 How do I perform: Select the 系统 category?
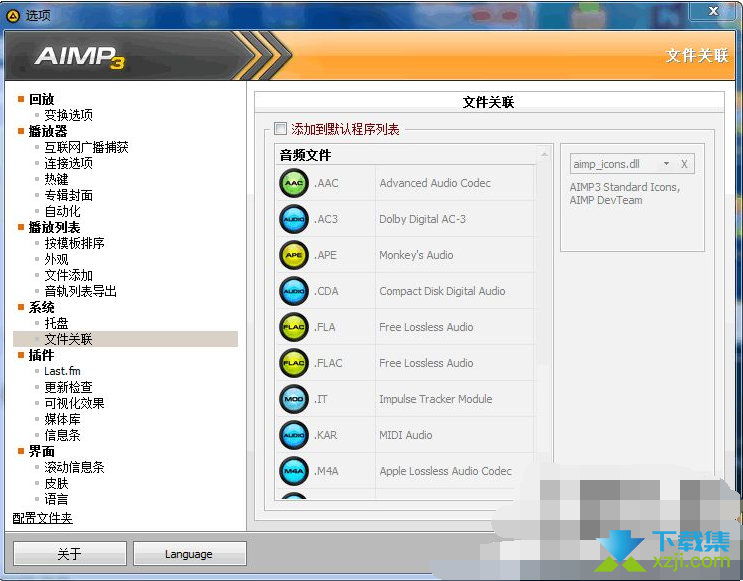pyautogui.click(x=42, y=307)
